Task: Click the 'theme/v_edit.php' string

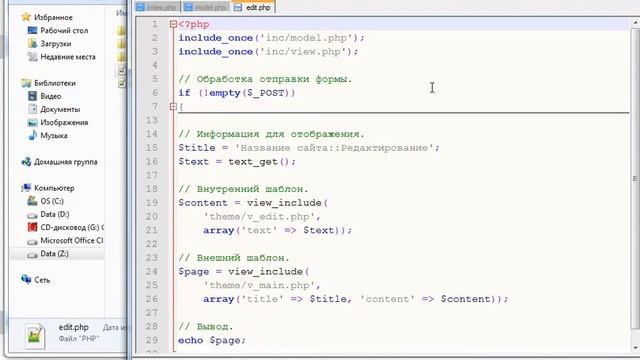Action: 259,217
